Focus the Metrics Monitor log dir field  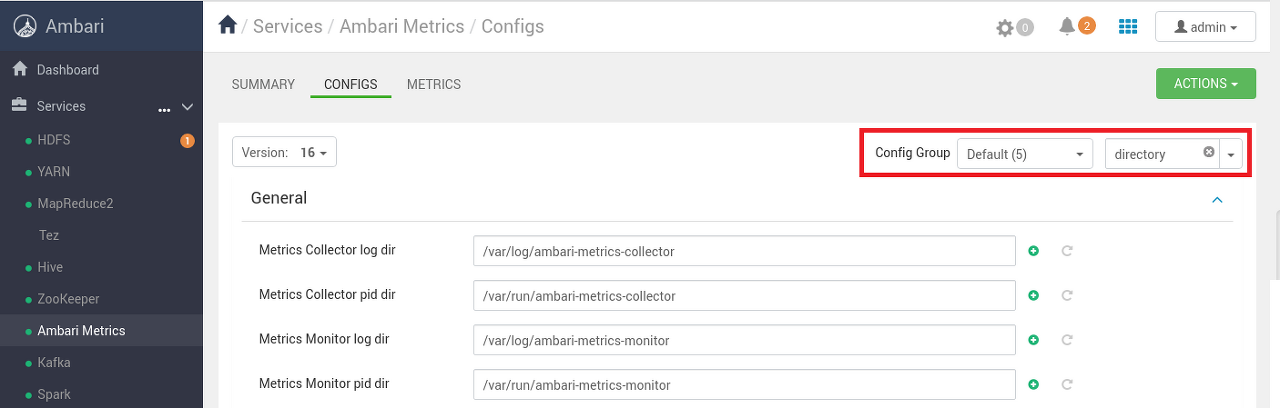click(x=744, y=340)
